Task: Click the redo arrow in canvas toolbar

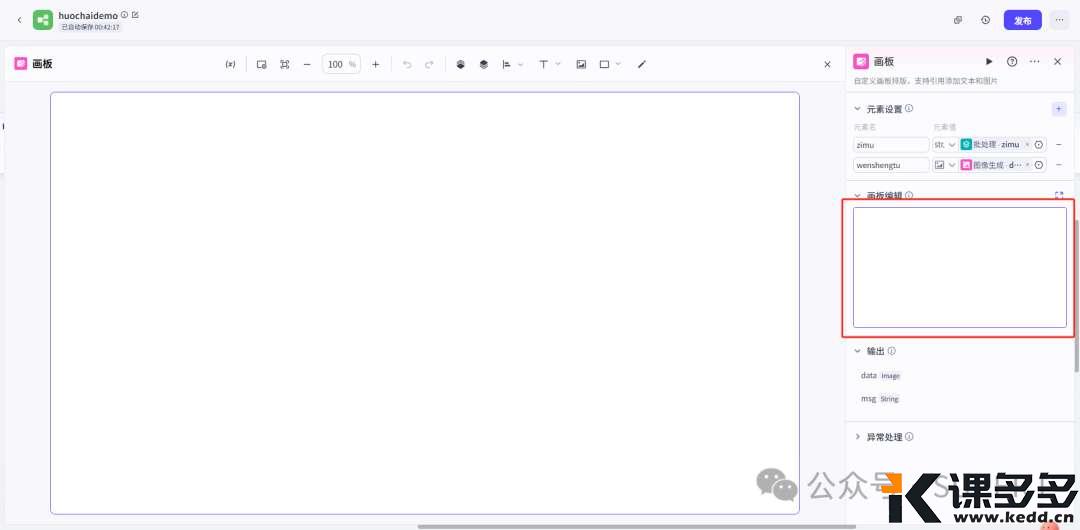Action: [429, 64]
